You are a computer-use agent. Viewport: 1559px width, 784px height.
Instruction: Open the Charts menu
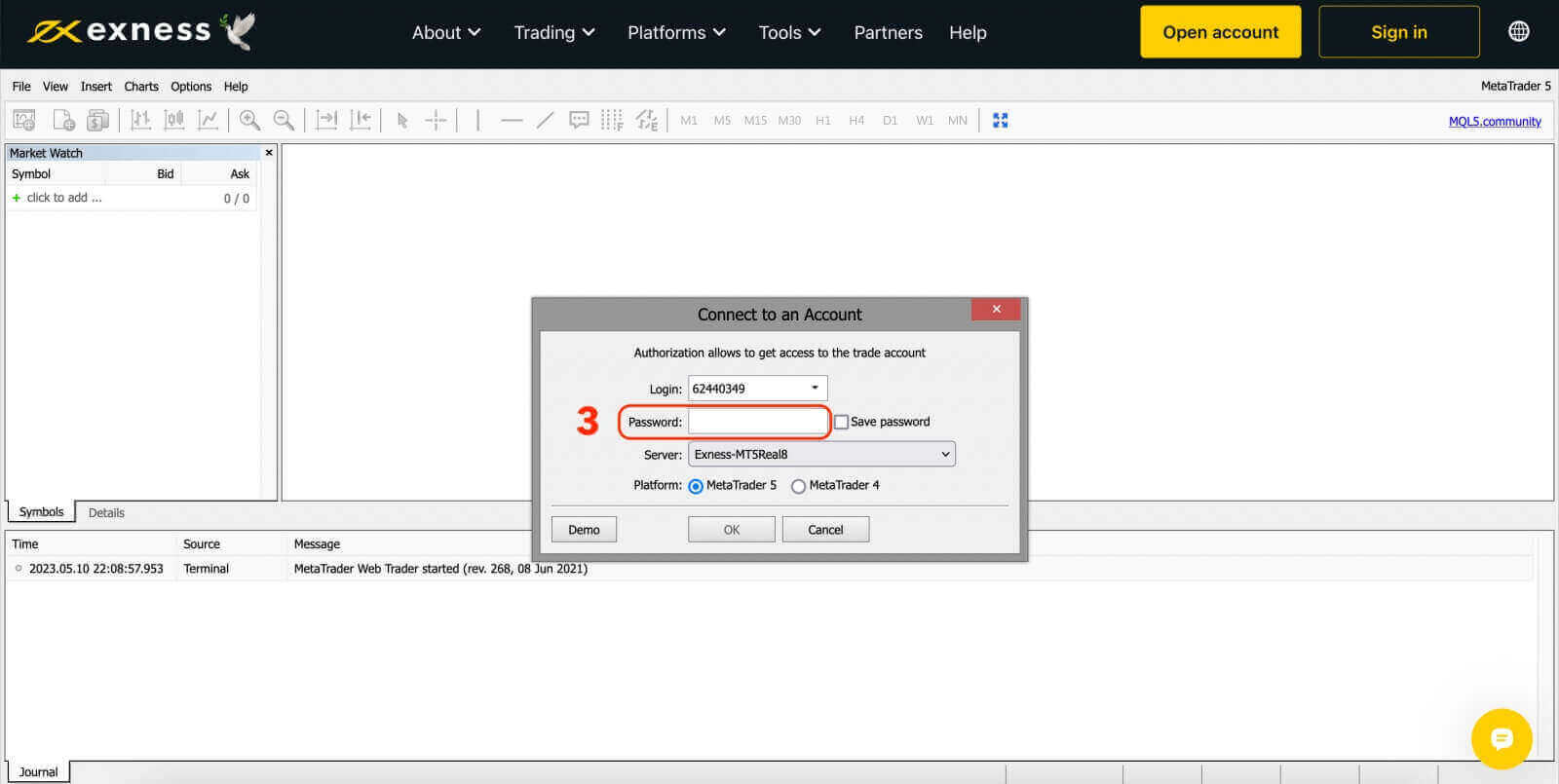tap(141, 87)
